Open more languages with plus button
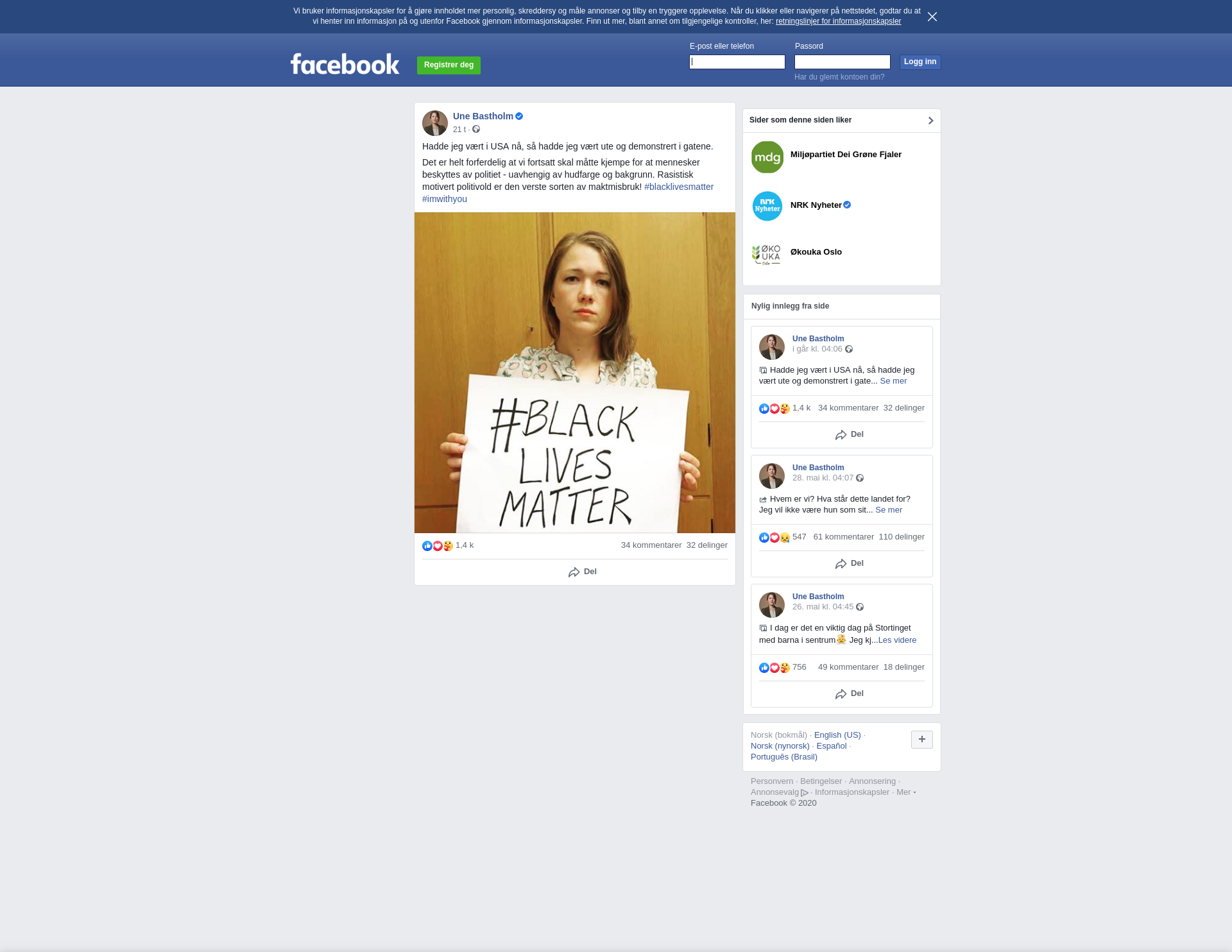Screen dimensions: 1232x952 click(921, 739)
